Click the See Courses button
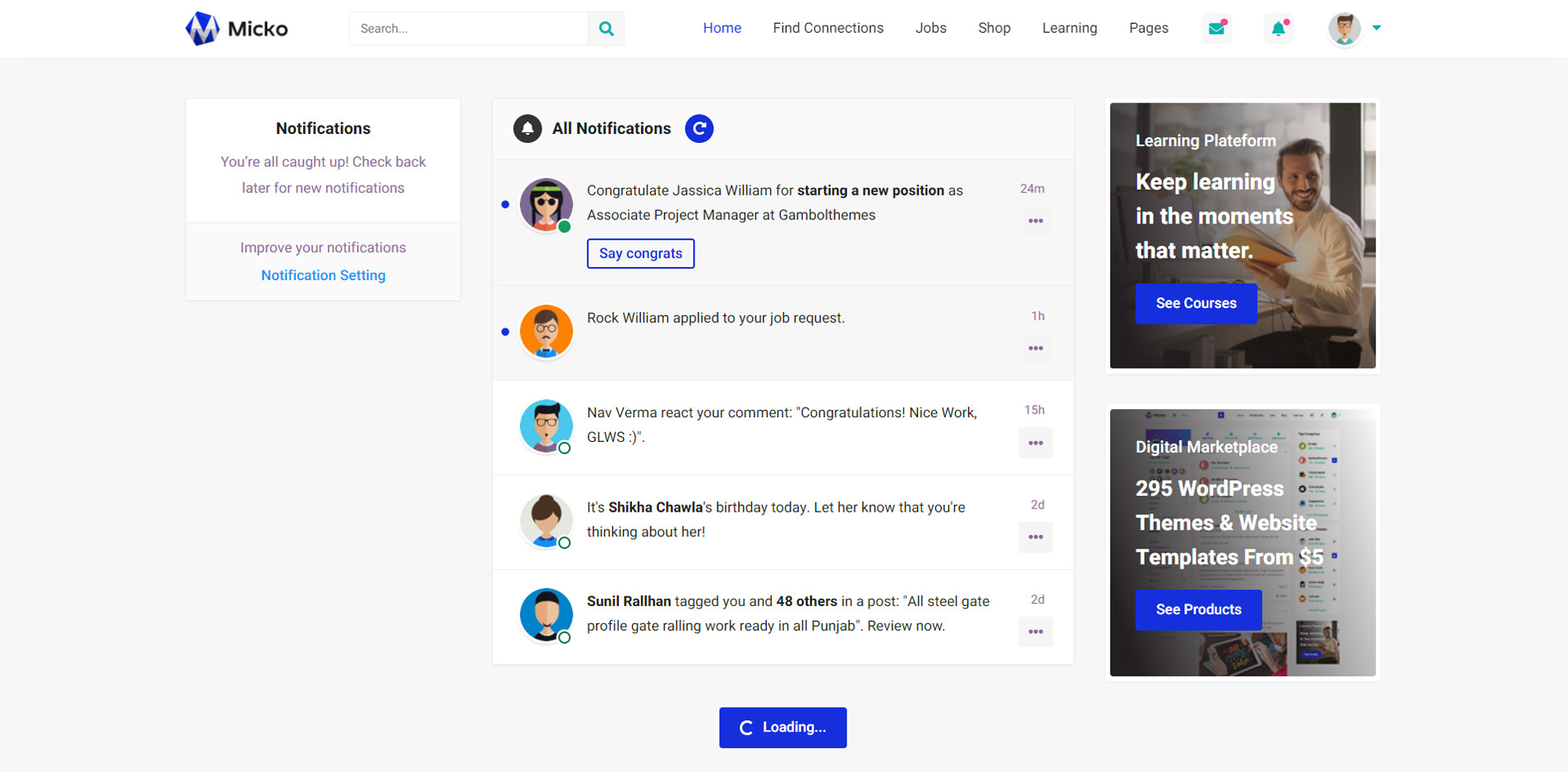 point(1196,303)
